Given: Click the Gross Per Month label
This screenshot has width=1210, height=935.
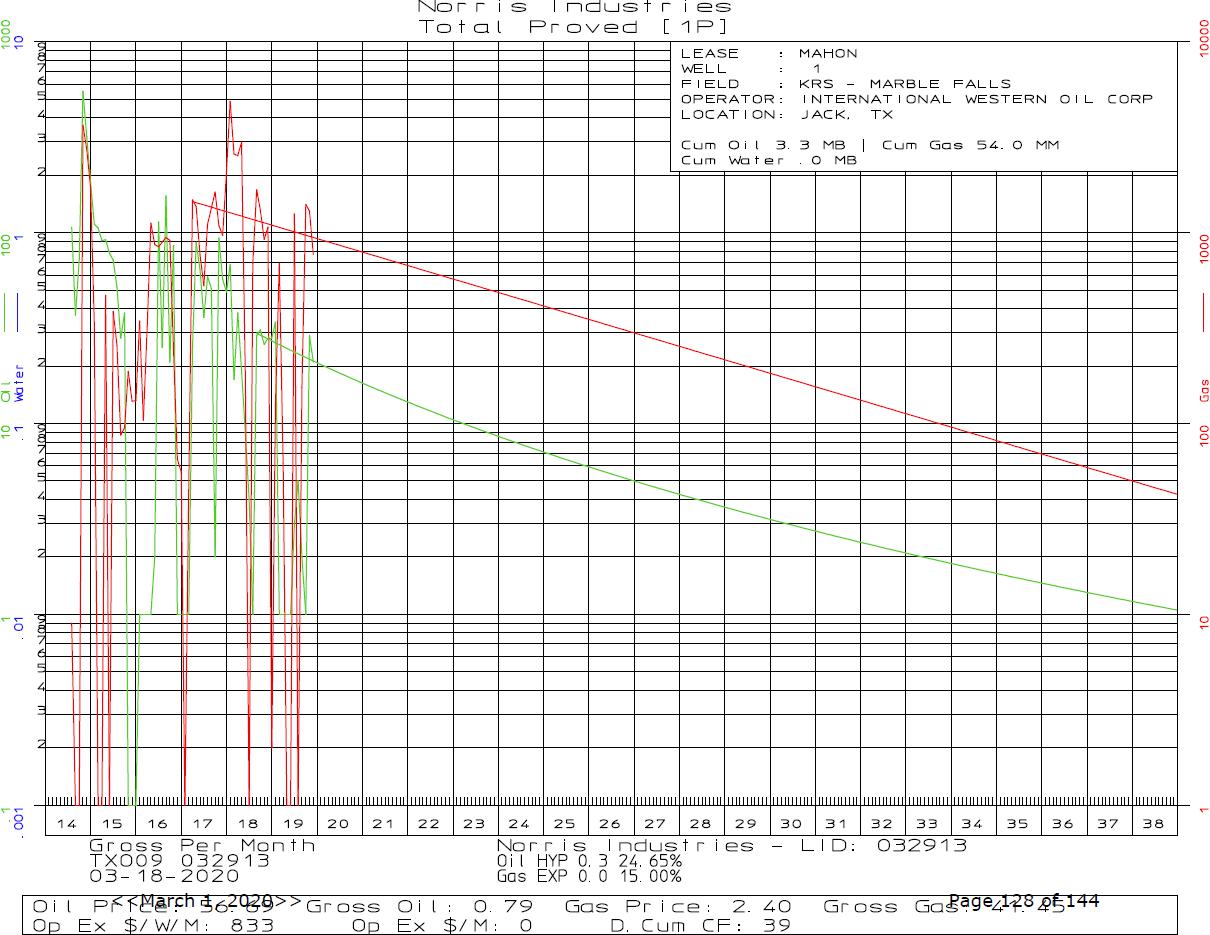Looking at the screenshot, I should point(202,845).
